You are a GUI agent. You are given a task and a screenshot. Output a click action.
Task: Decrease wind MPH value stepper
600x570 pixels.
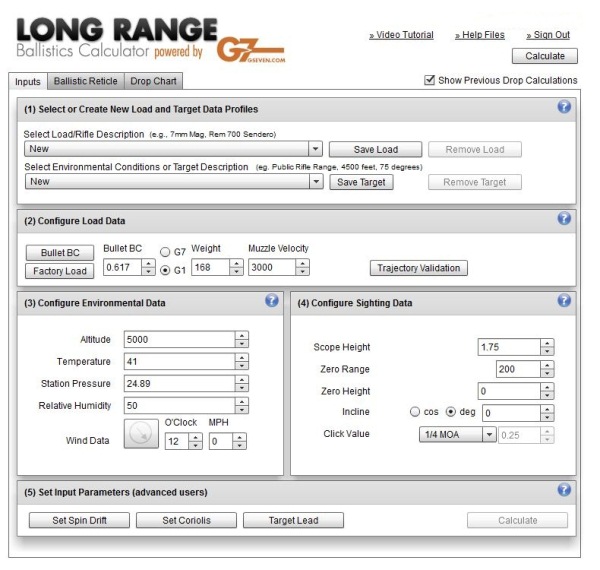[239, 445]
